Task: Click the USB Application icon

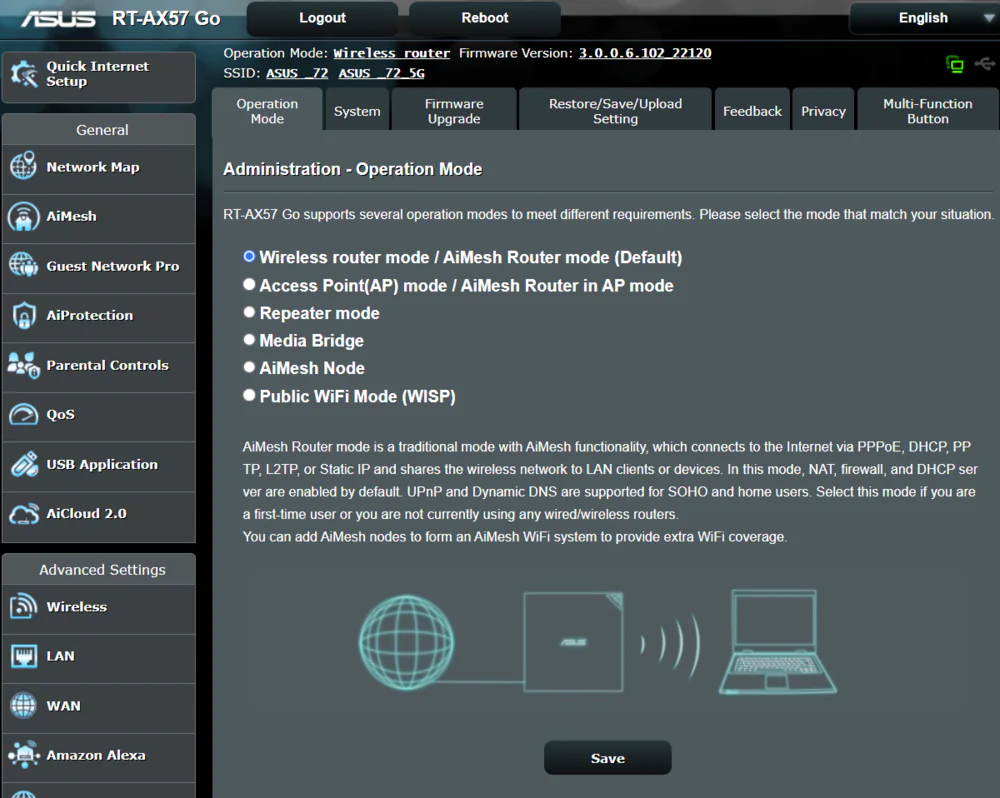Action: click(x=24, y=464)
